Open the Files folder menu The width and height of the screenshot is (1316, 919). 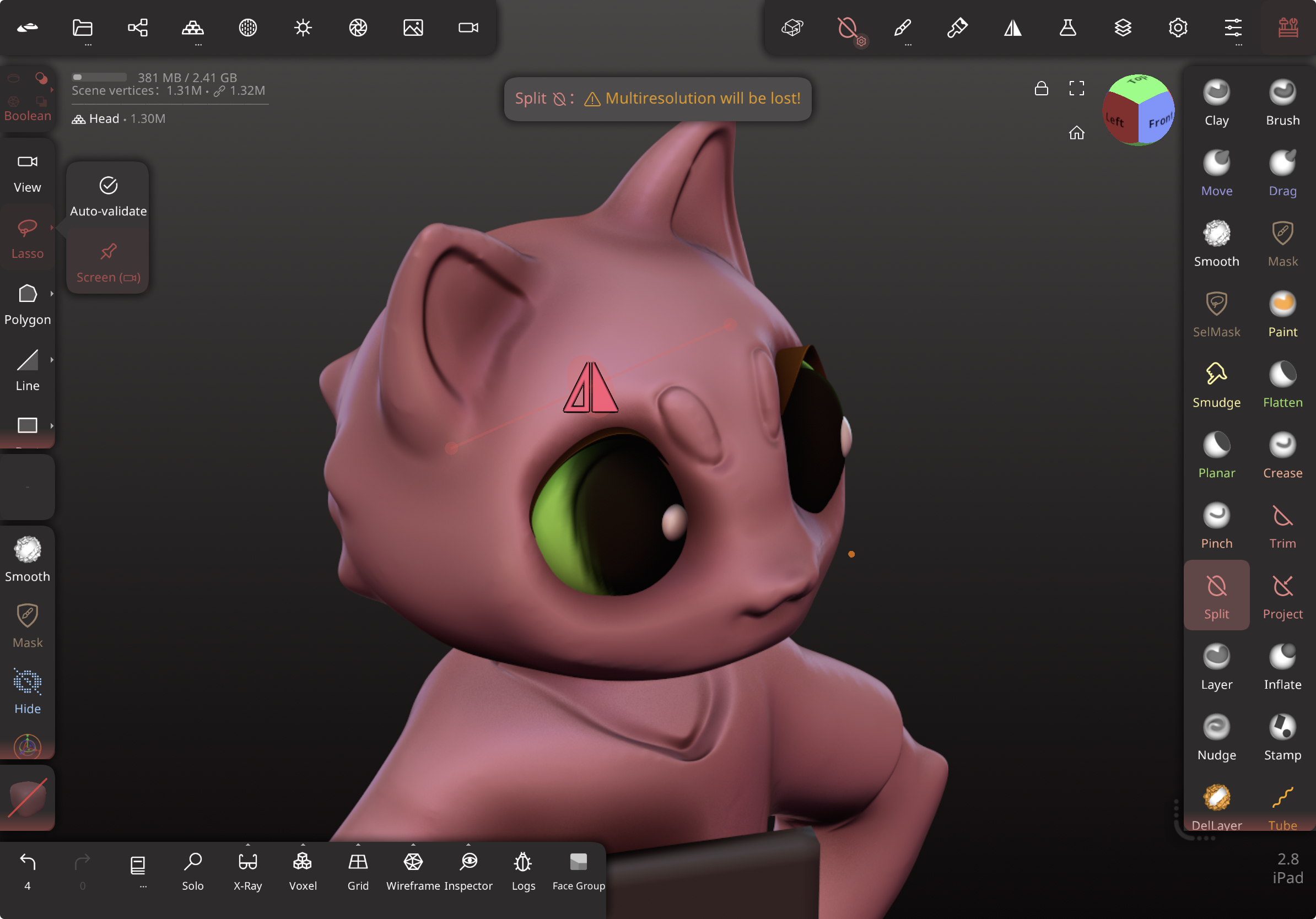tap(83, 28)
